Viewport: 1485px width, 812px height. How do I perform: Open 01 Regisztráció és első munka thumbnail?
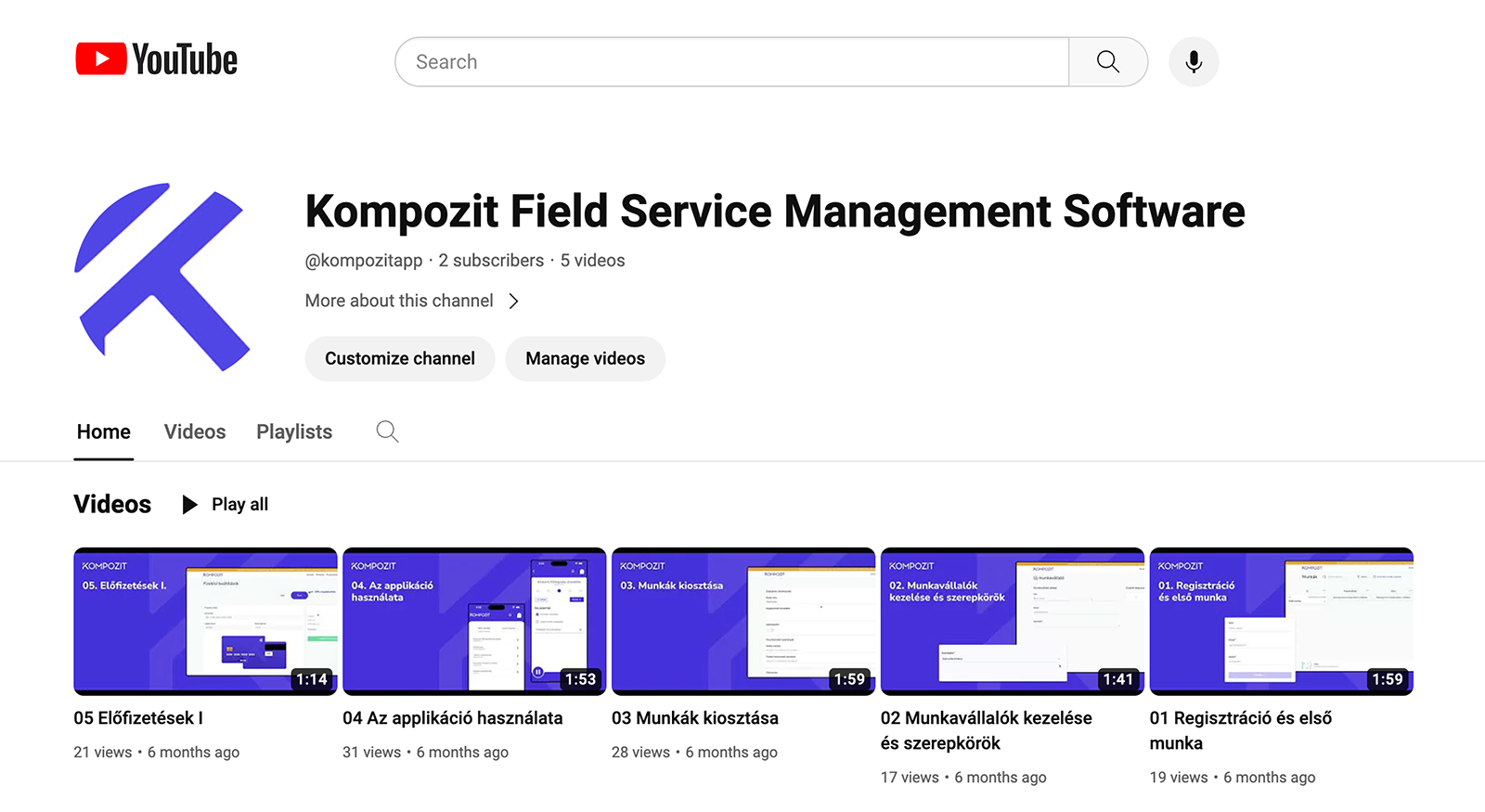(x=1282, y=621)
